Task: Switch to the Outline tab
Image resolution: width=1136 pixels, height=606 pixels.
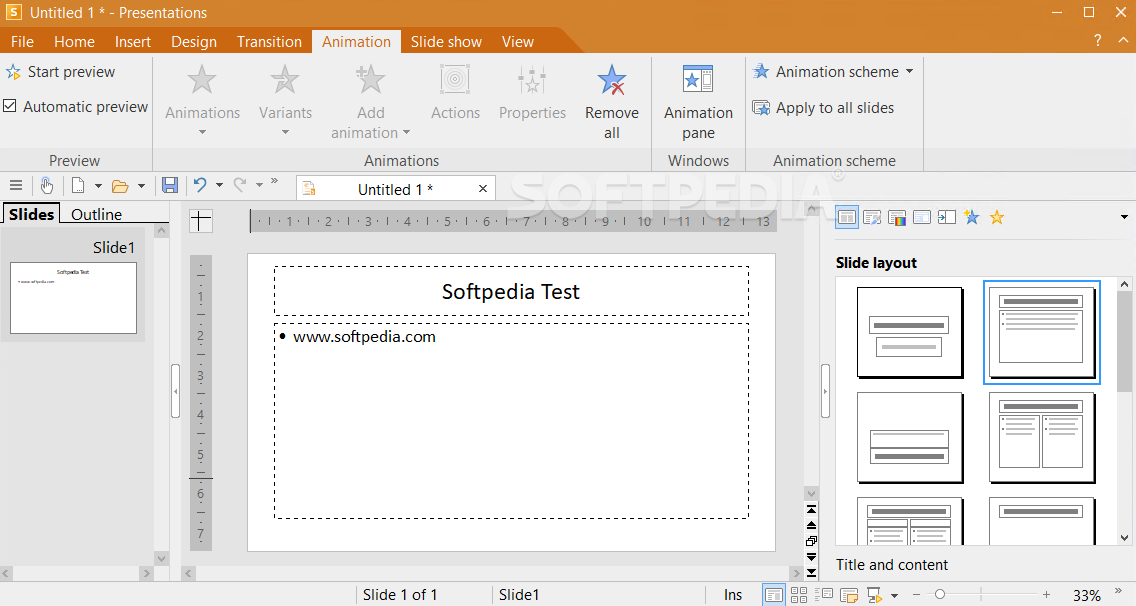Action: [96, 215]
